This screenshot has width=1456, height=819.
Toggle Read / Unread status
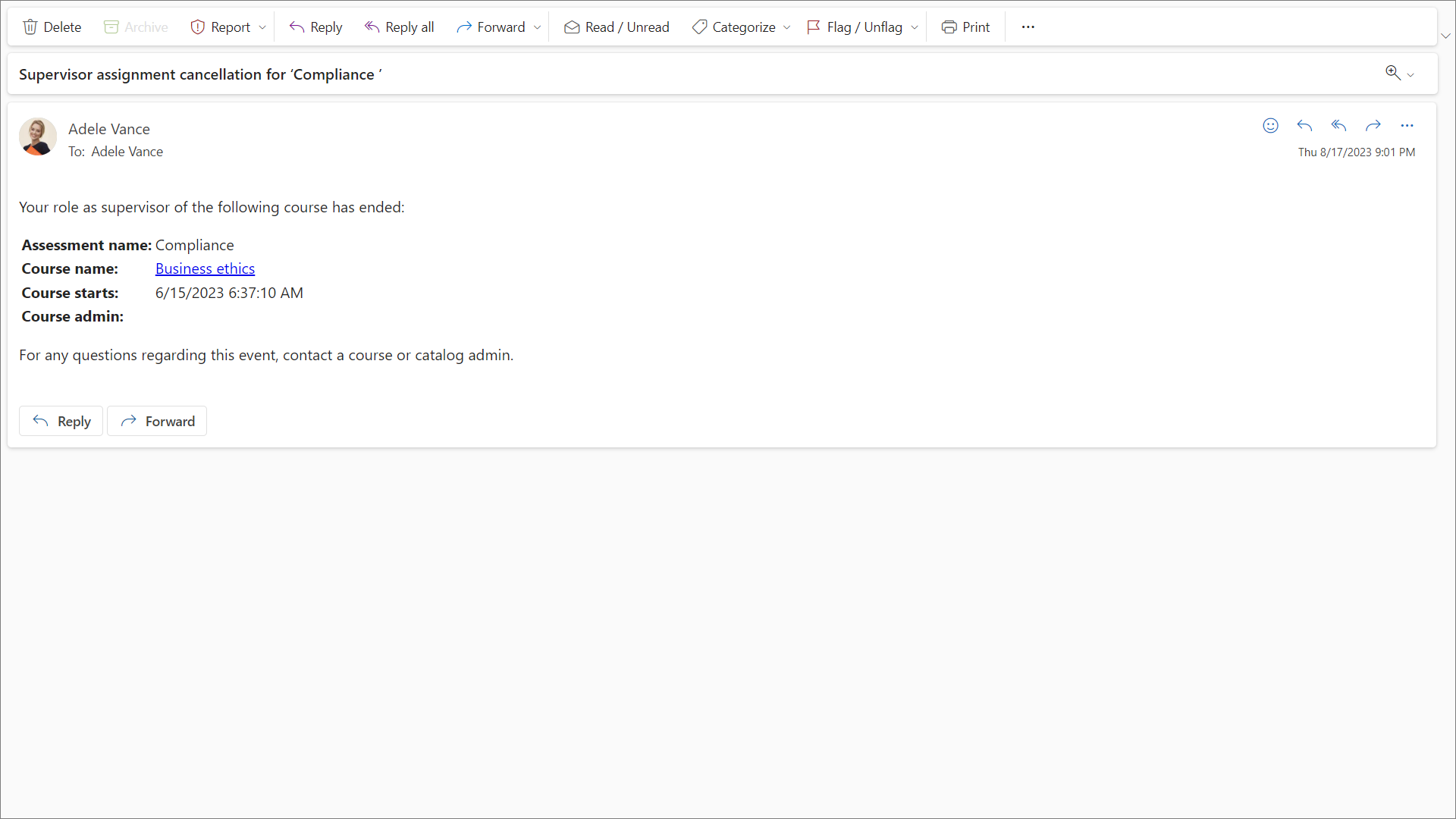pos(617,27)
